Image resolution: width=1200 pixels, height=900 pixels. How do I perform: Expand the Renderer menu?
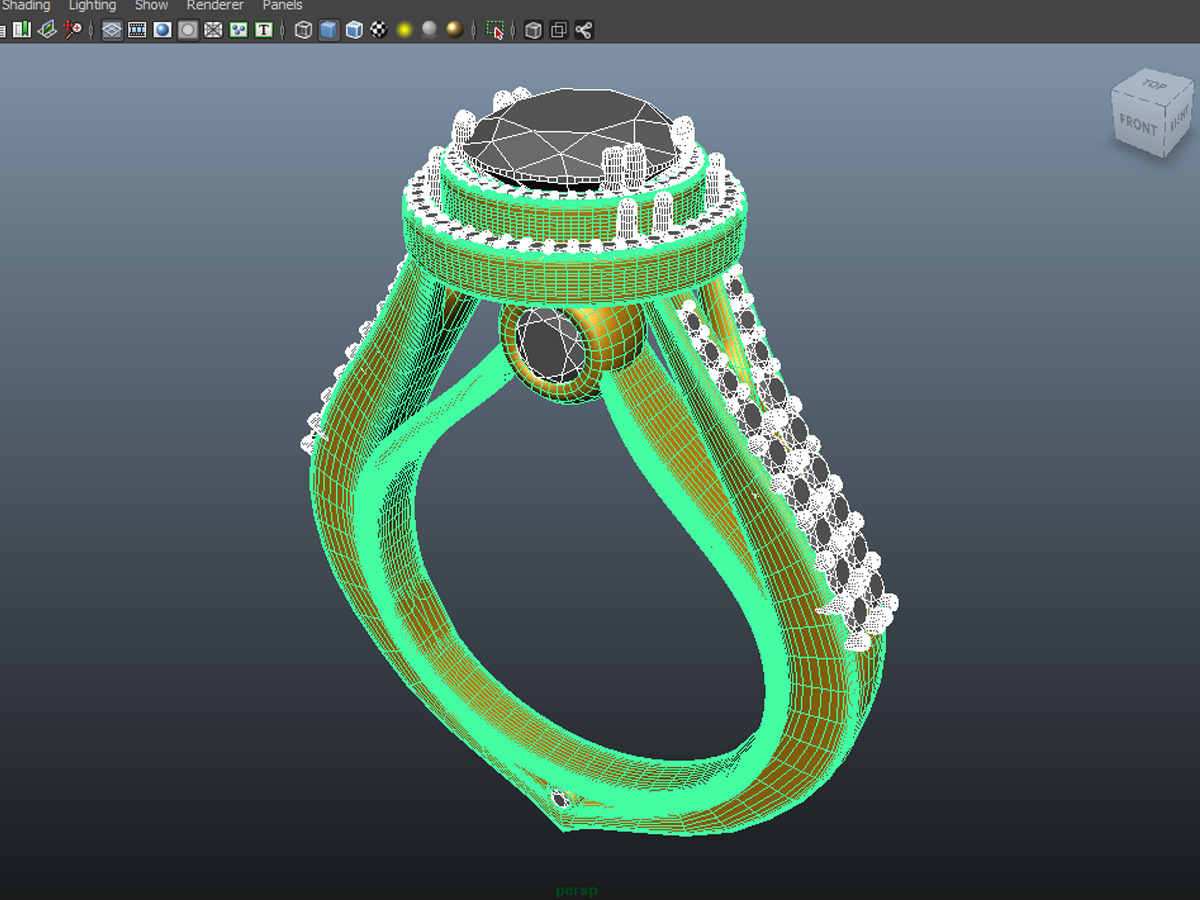pyautogui.click(x=215, y=6)
